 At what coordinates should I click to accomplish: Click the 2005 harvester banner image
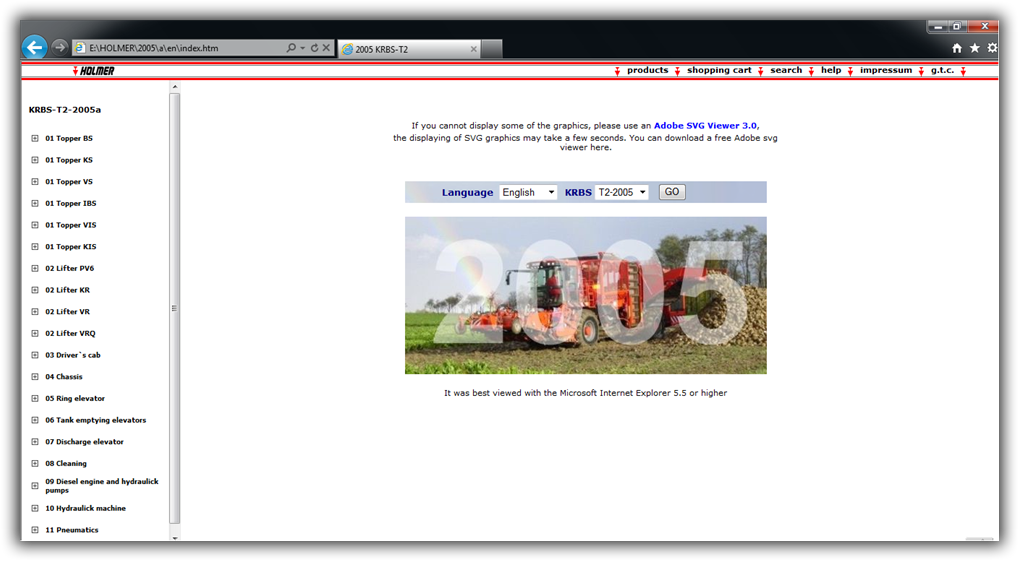(586, 295)
